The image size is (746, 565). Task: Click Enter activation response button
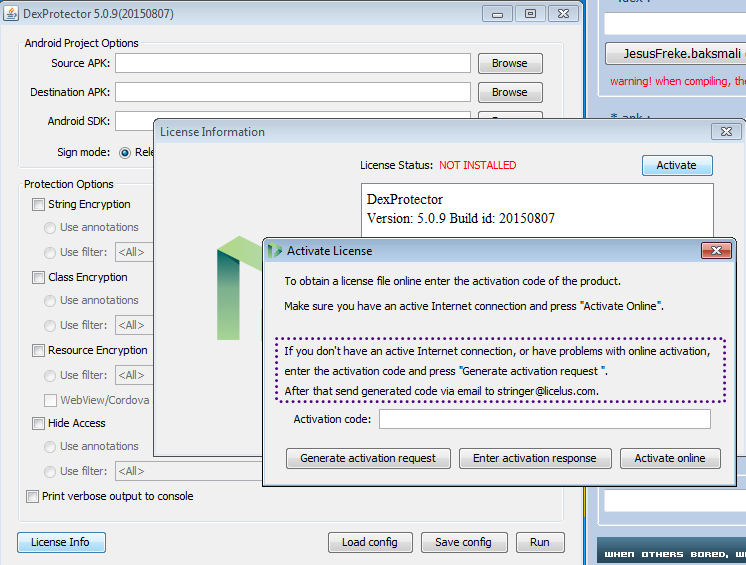tap(535, 458)
